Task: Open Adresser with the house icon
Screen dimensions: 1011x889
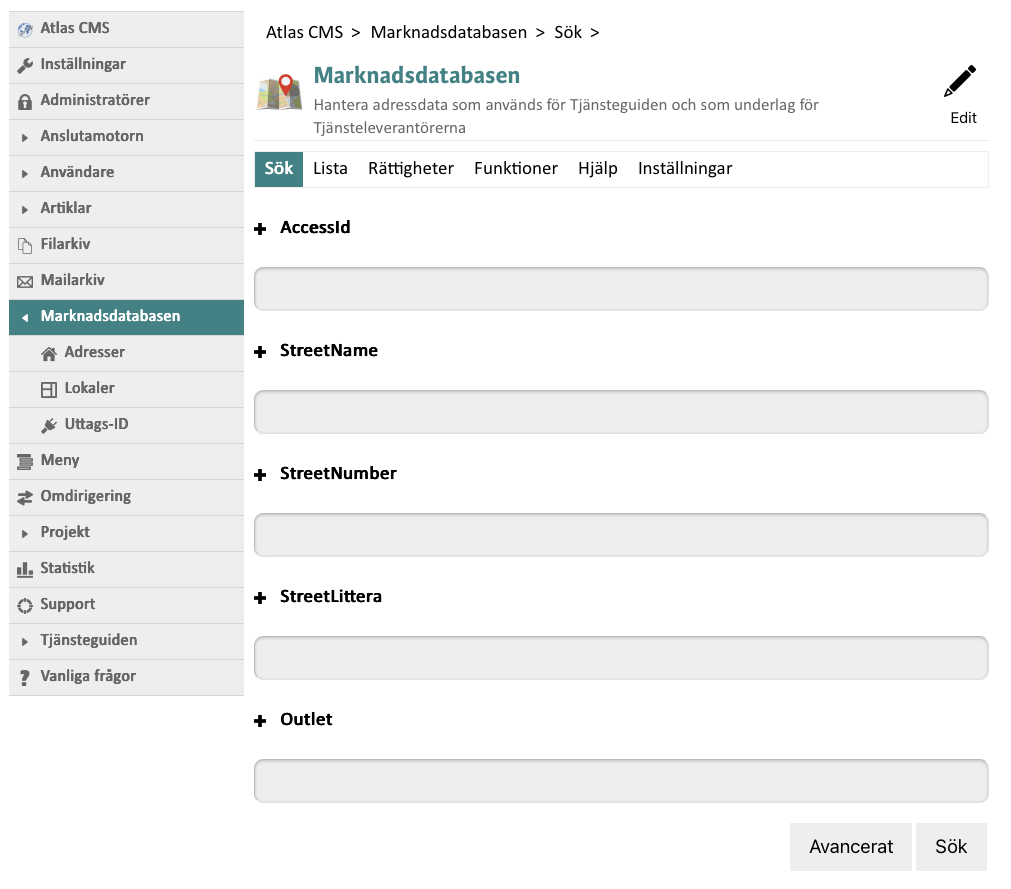Action: [48, 353]
